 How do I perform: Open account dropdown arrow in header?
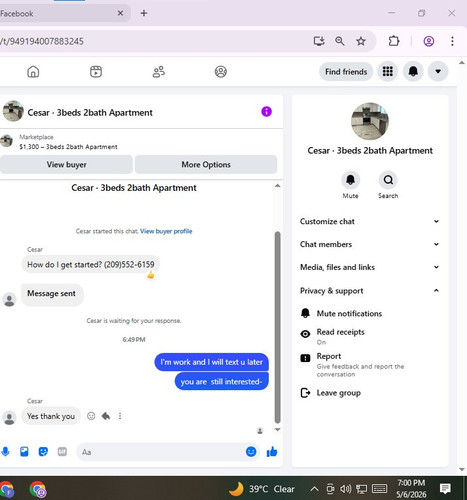point(438,71)
